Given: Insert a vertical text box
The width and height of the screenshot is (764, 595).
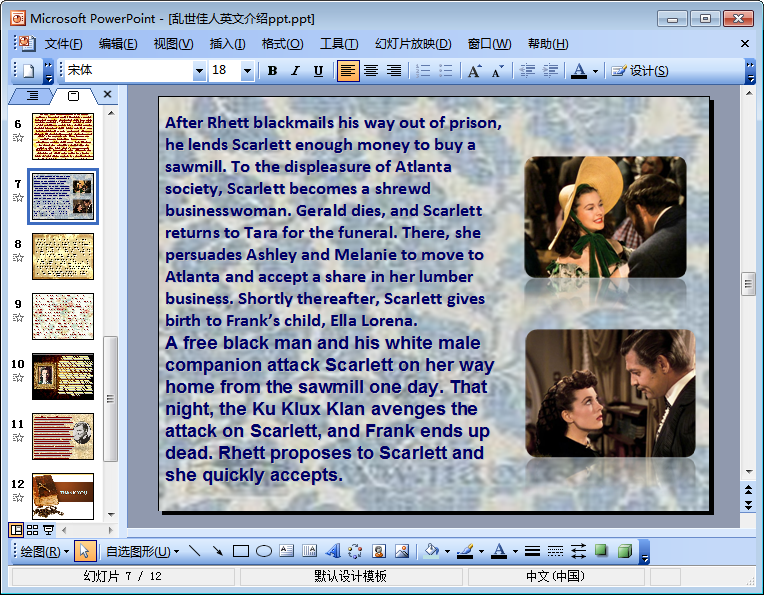Looking at the screenshot, I should tap(309, 551).
